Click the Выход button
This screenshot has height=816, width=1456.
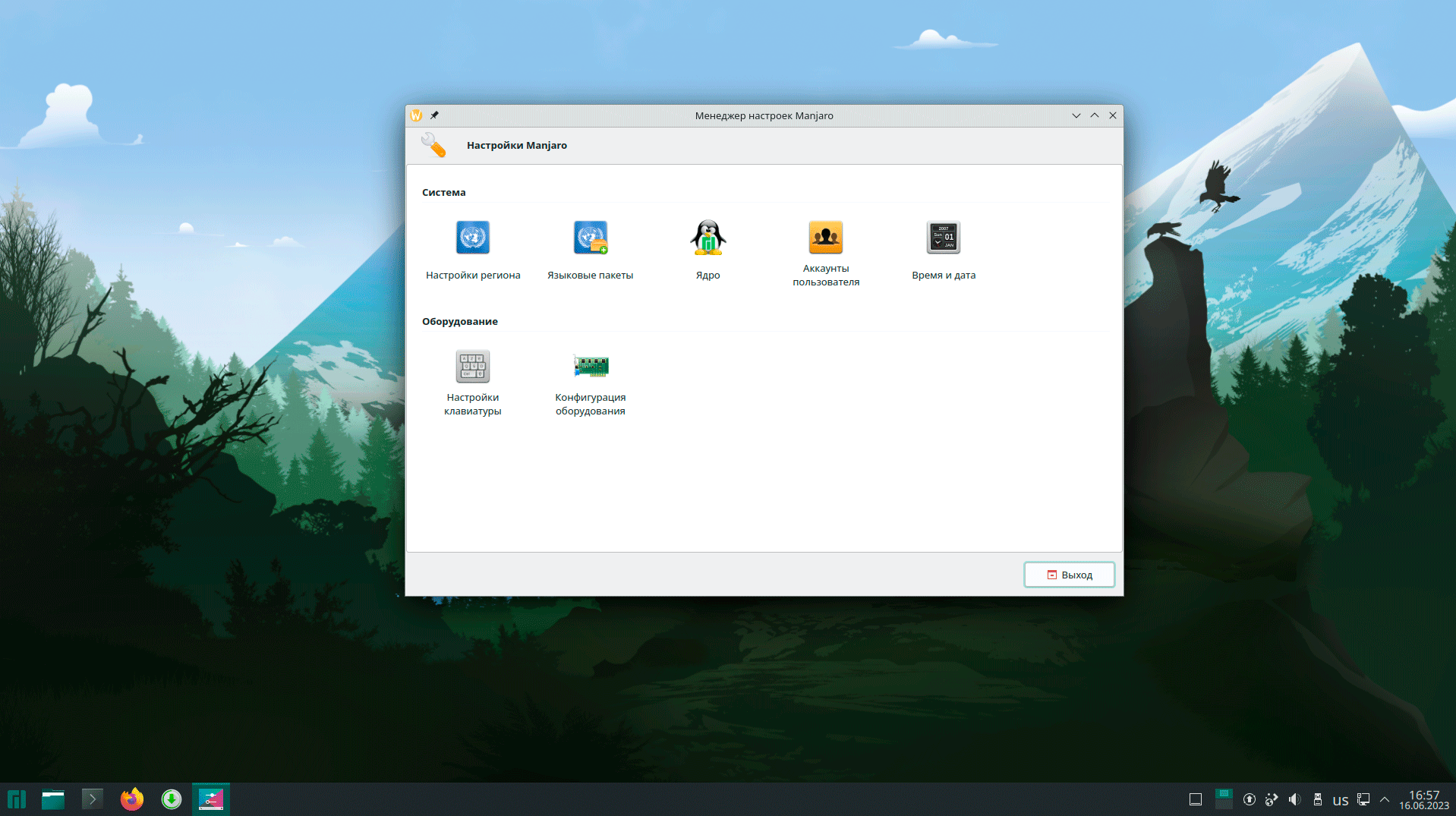coord(1069,575)
